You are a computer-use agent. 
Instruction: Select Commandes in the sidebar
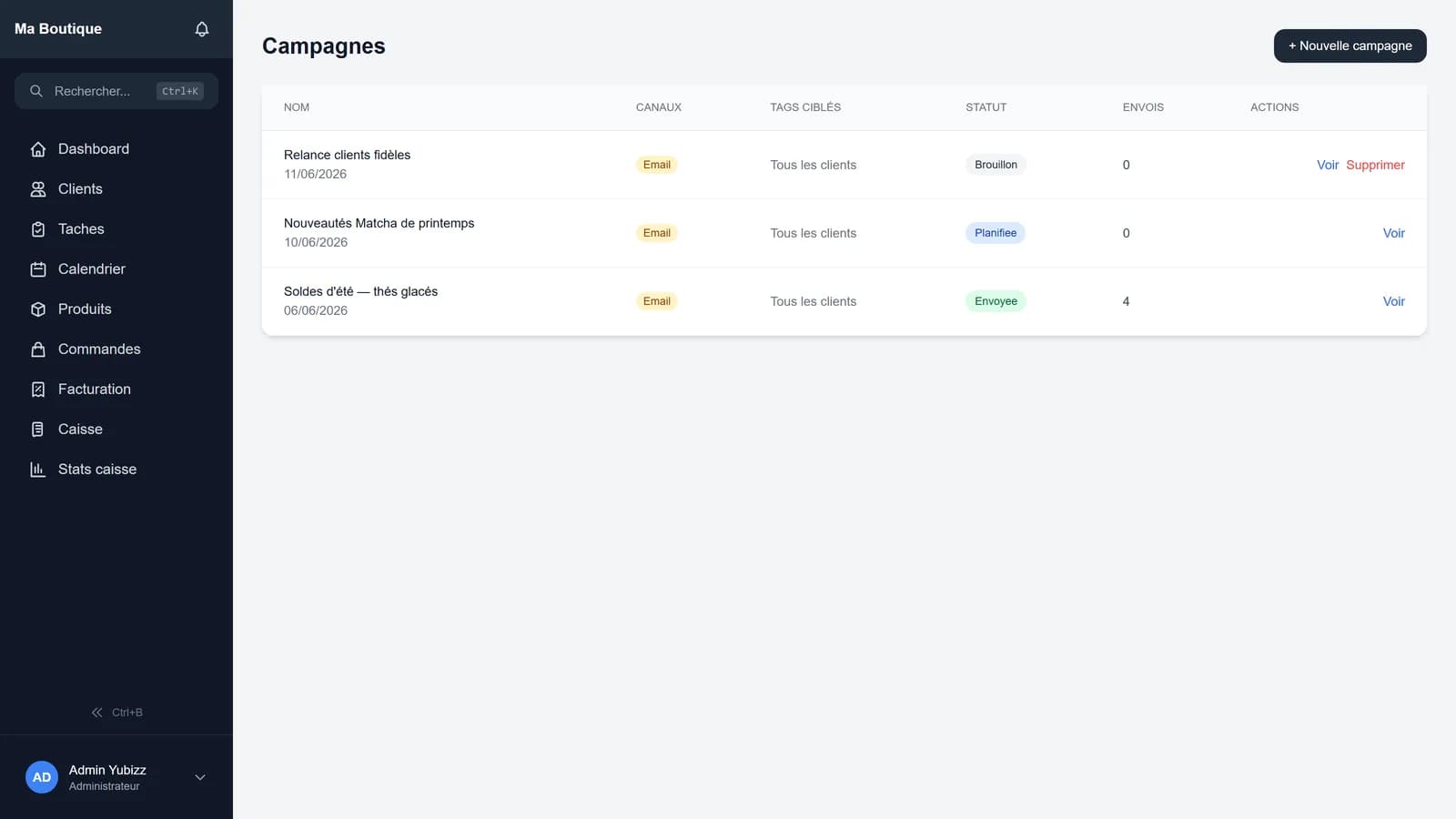tap(116, 349)
